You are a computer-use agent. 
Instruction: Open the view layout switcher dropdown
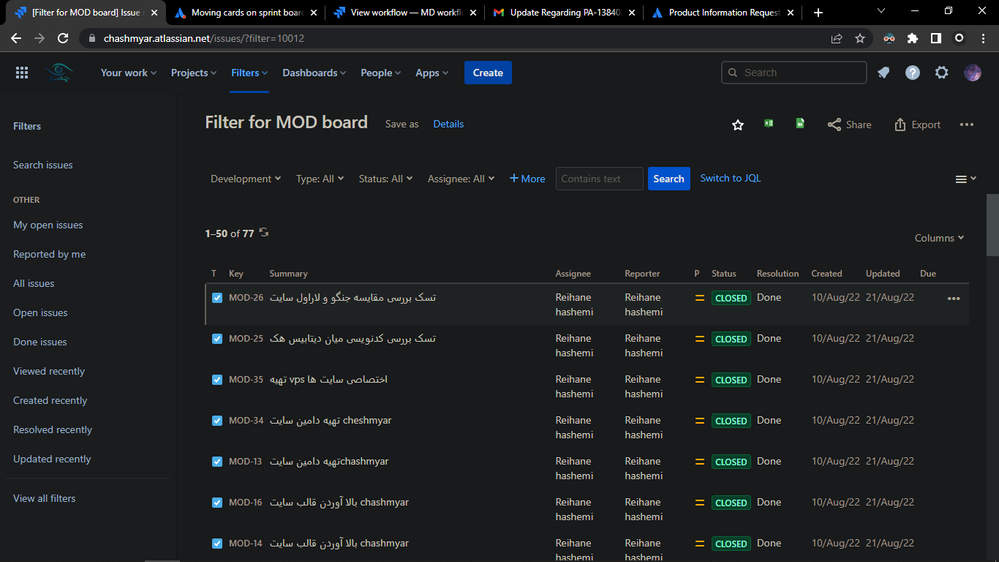pos(966,179)
